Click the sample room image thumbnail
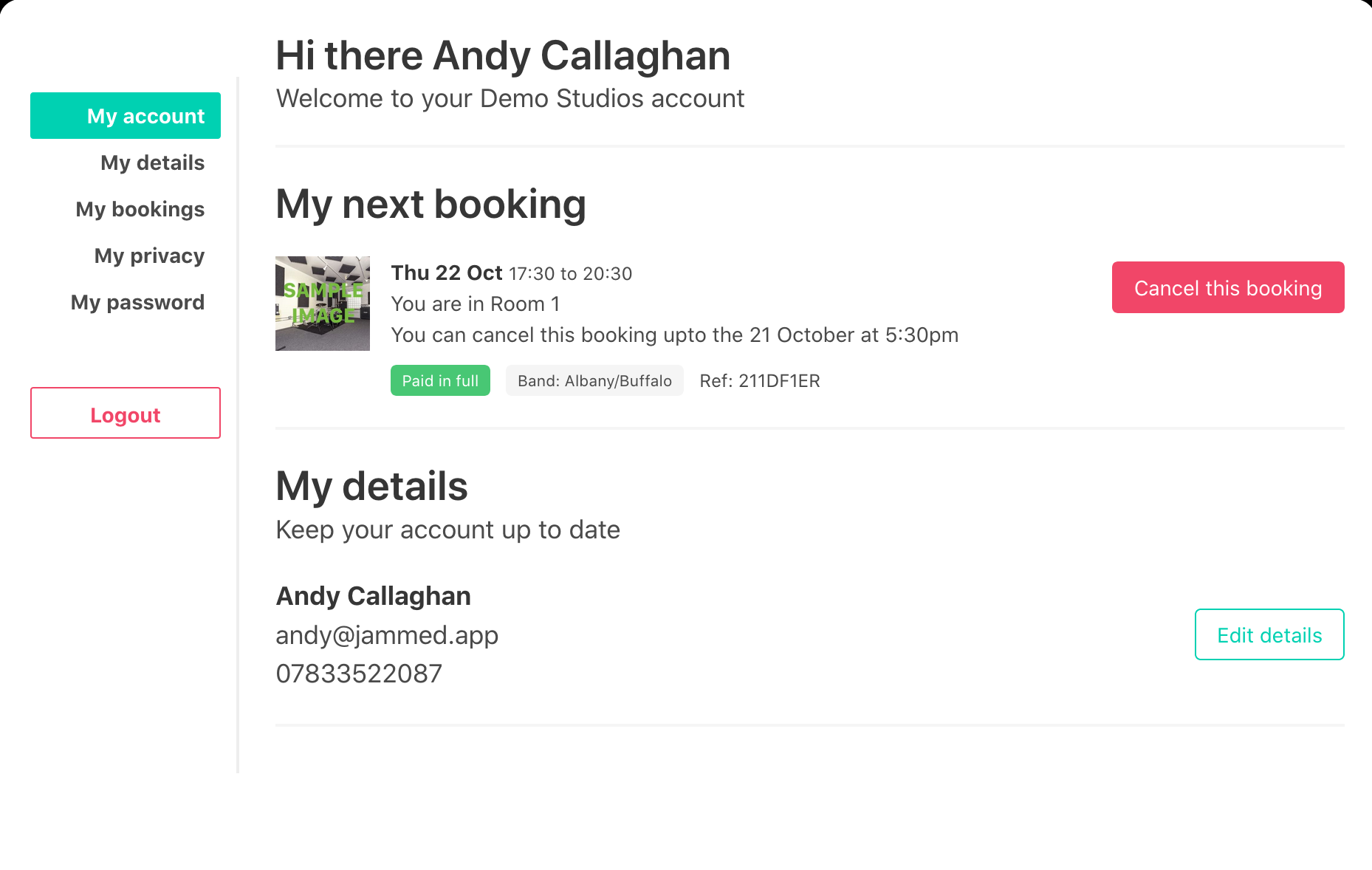 click(323, 304)
